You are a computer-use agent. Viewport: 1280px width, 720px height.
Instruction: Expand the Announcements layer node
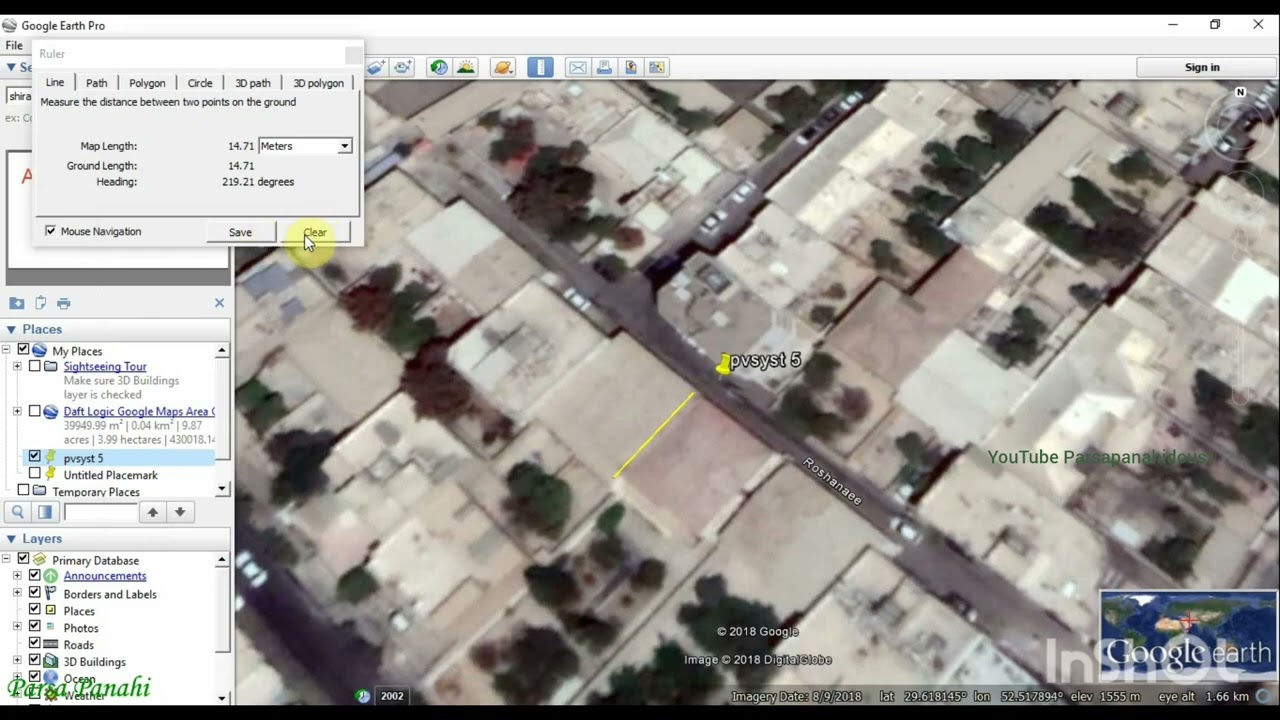[17, 576]
